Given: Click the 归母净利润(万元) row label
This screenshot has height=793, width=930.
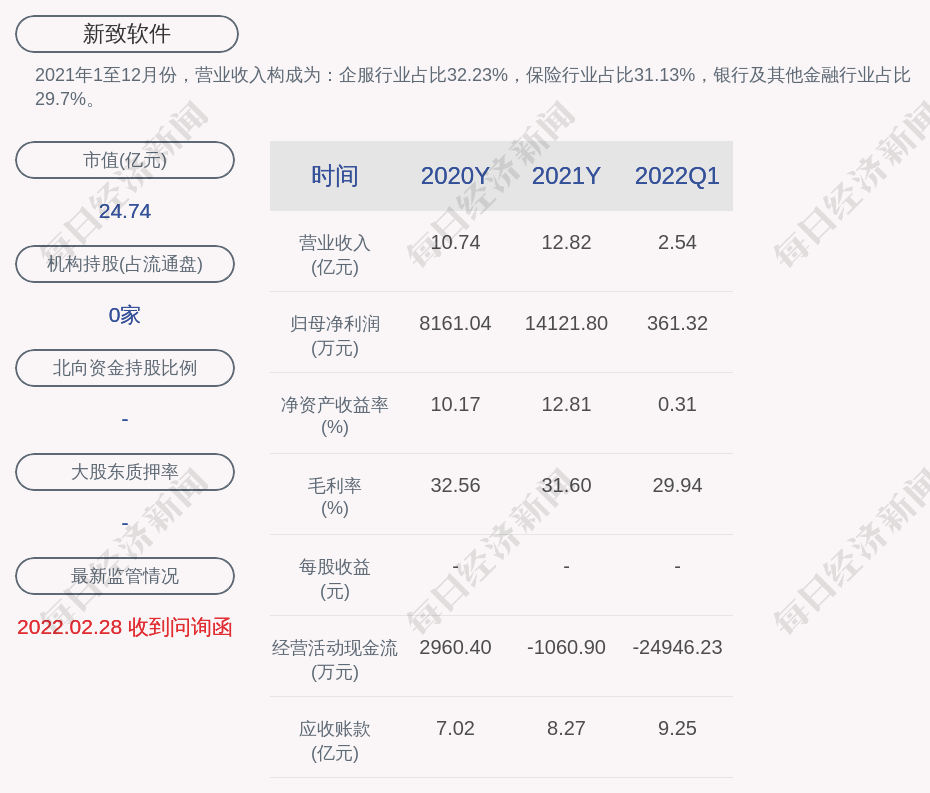Looking at the screenshot, I should (335, 336).
